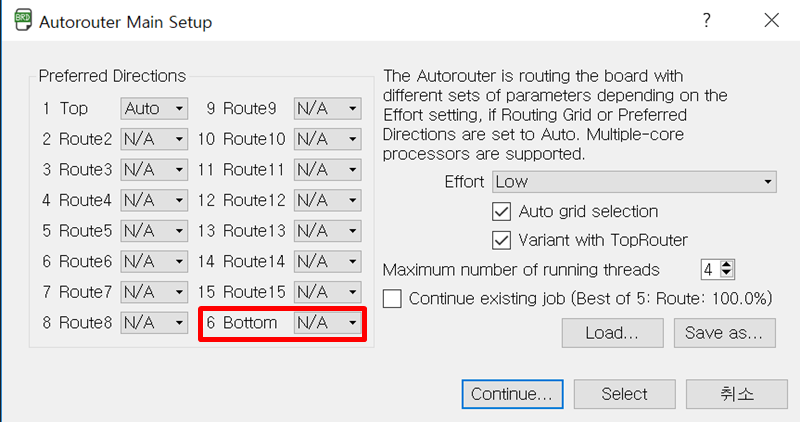
Task: Click the Save as... button
Action: 724,333
